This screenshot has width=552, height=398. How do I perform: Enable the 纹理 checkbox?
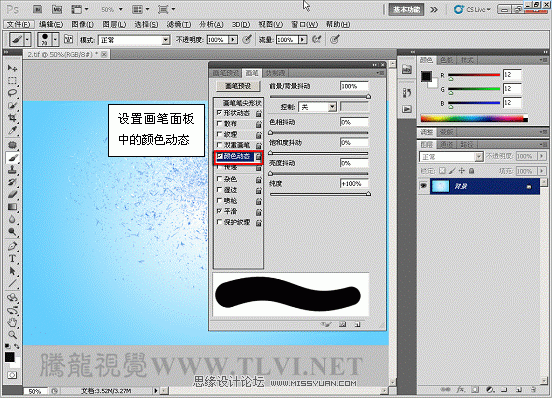(x=219, y=134)
